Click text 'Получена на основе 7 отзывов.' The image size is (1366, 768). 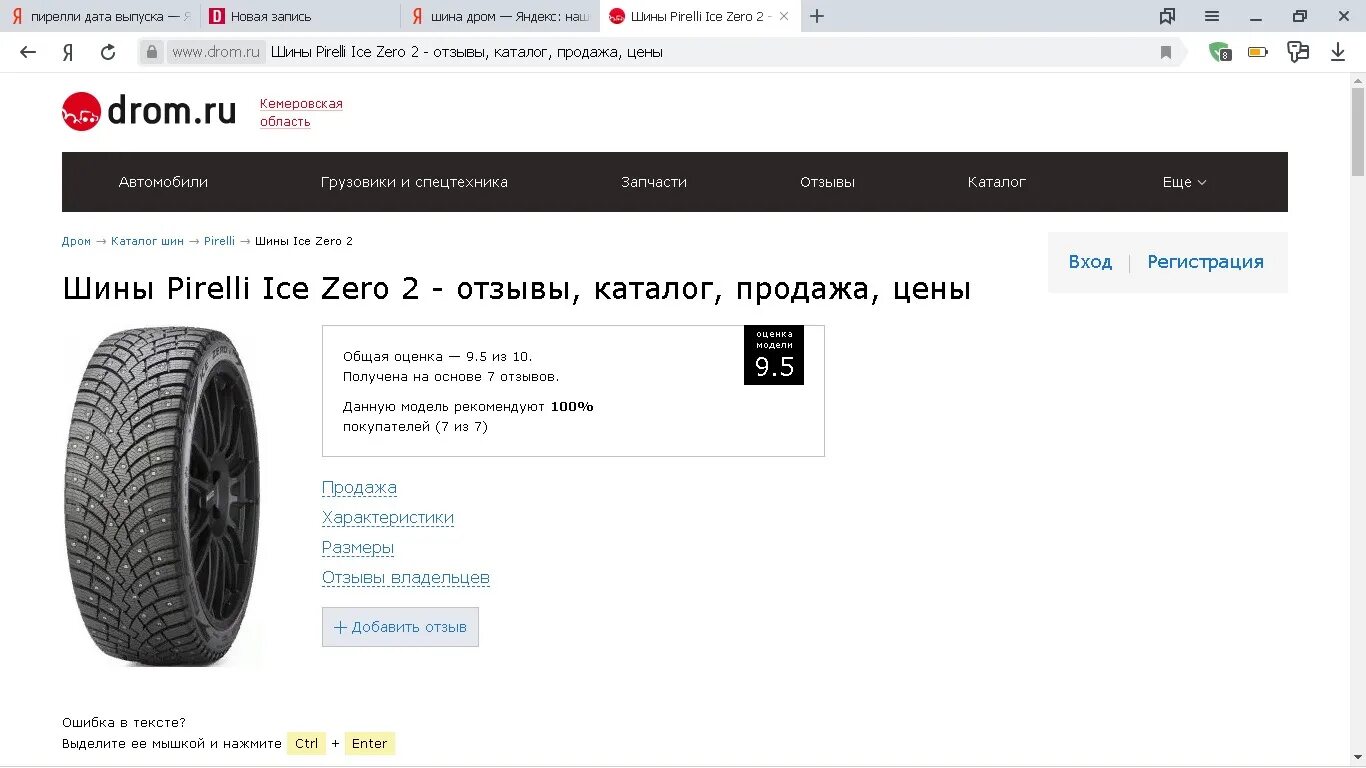point(451,377)
